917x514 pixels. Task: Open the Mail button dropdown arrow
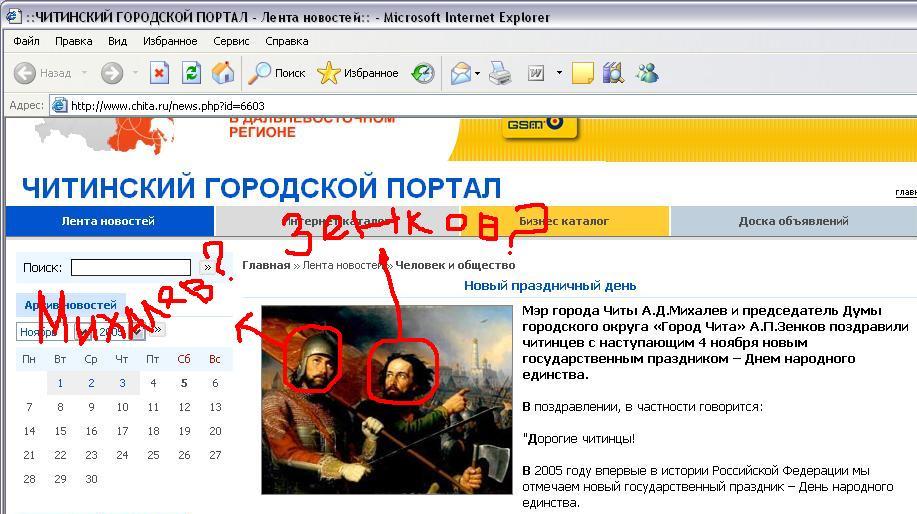(478, 74)
